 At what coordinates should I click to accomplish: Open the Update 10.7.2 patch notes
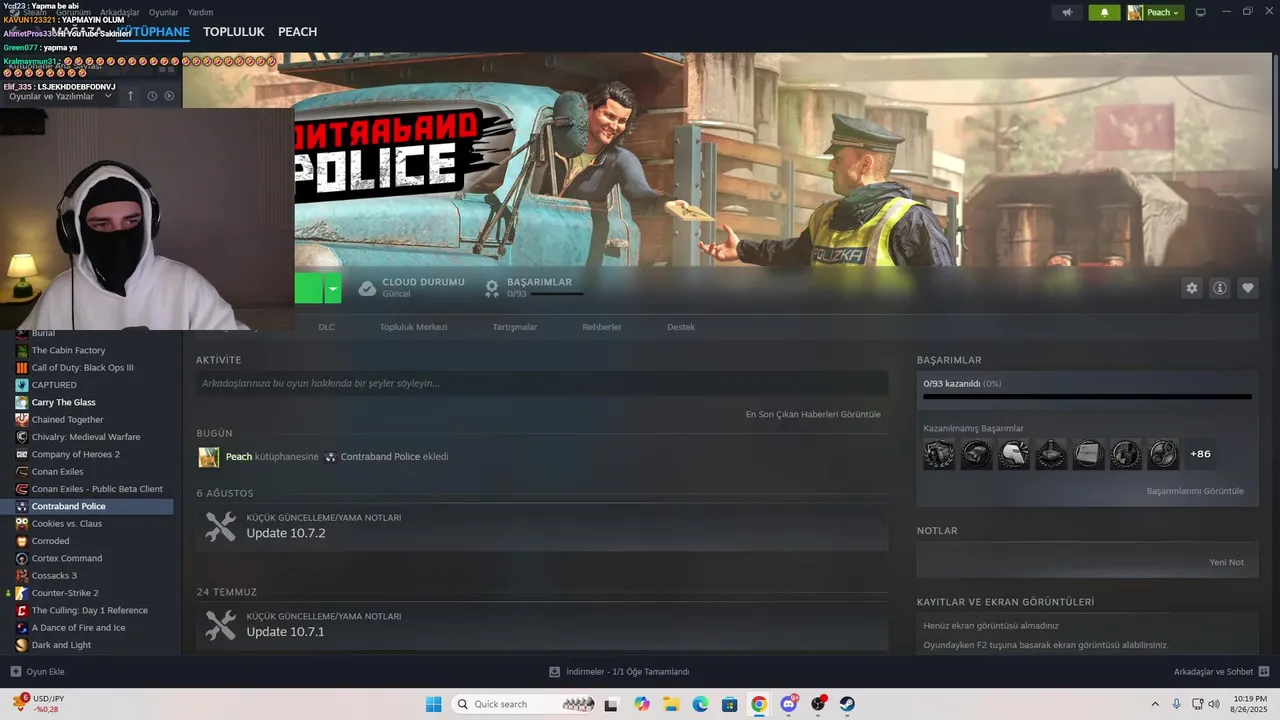[x=542, y=527]
